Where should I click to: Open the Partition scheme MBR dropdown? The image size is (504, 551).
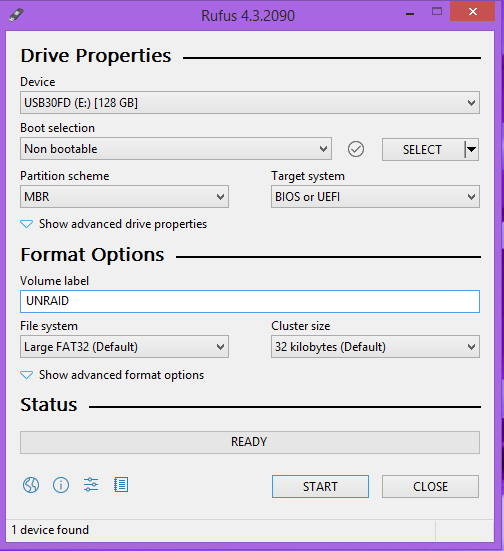tap(124, 197)
